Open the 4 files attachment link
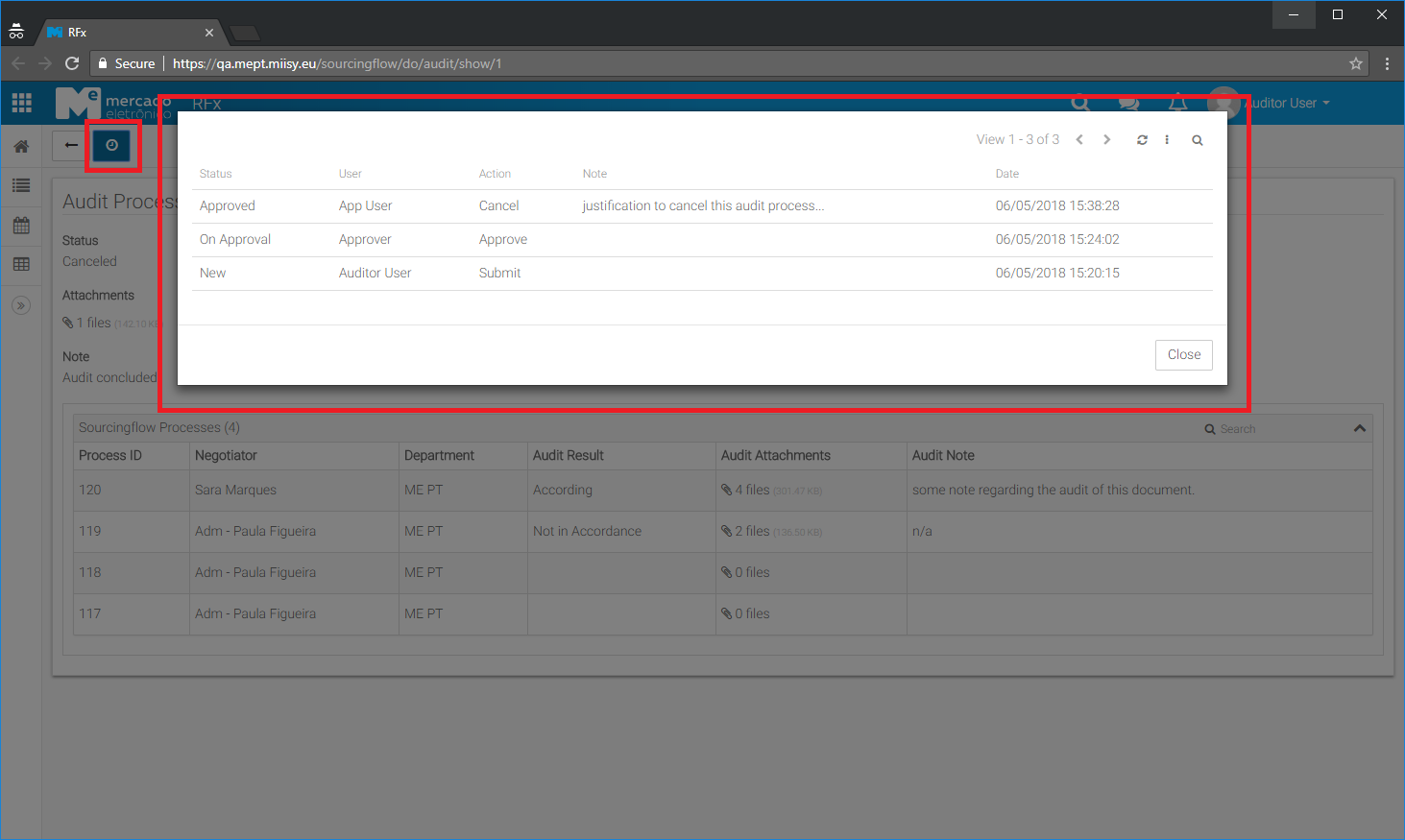This screenshot has height=840, width=1405. (x=751, y=490)
